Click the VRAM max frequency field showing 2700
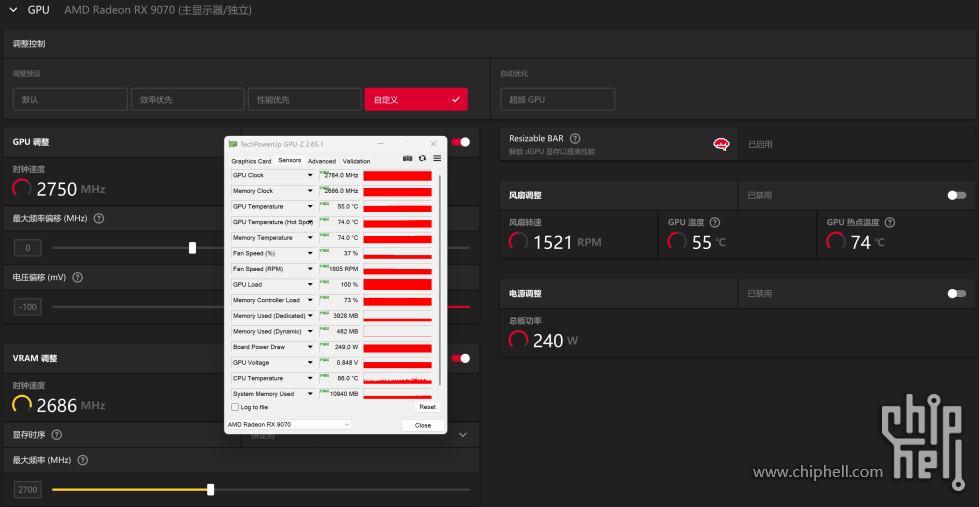 pyautogui.click(x=27, y=490)
